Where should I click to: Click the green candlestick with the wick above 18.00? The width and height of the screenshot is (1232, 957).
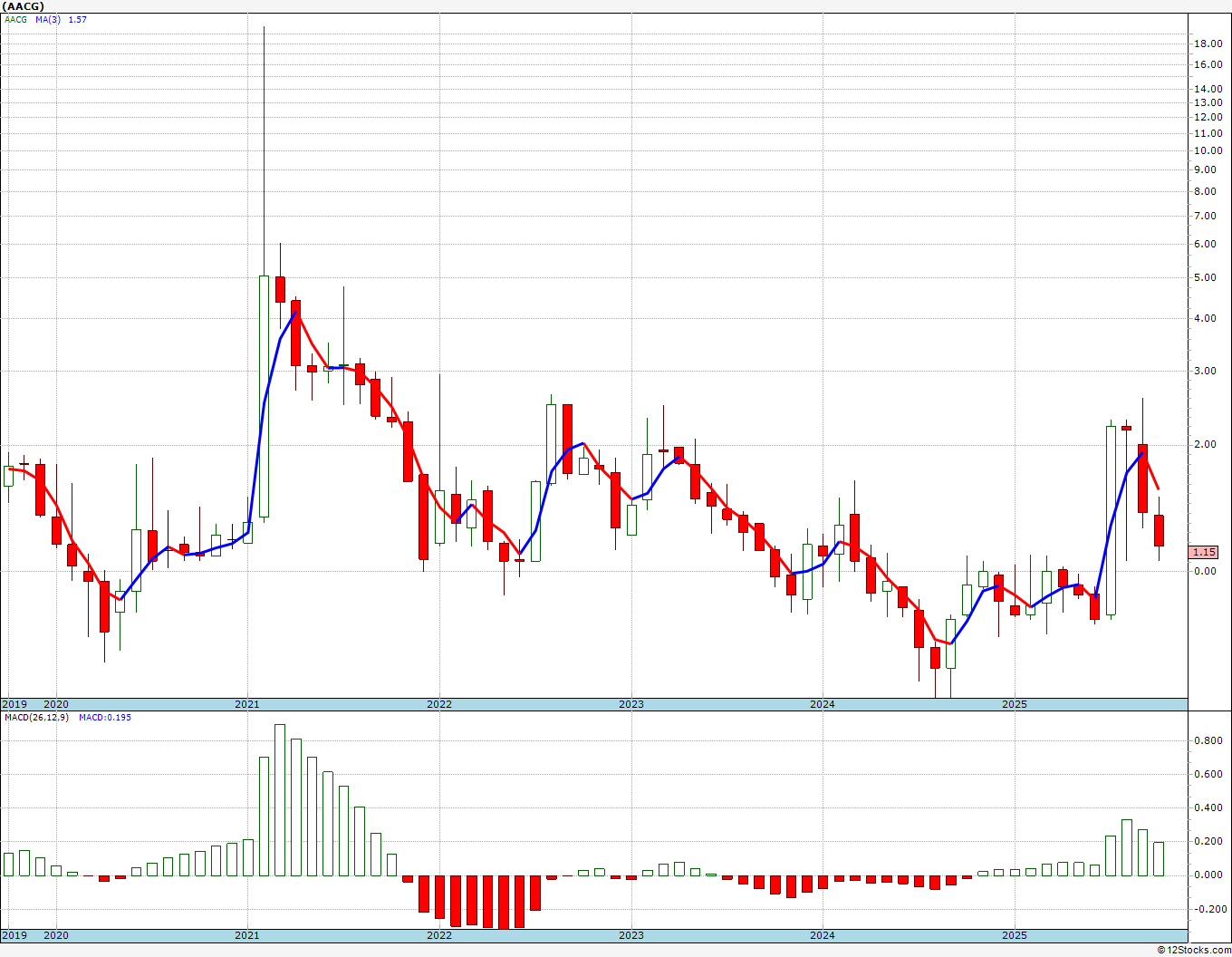pyautogui.click(x=264, y=397)
